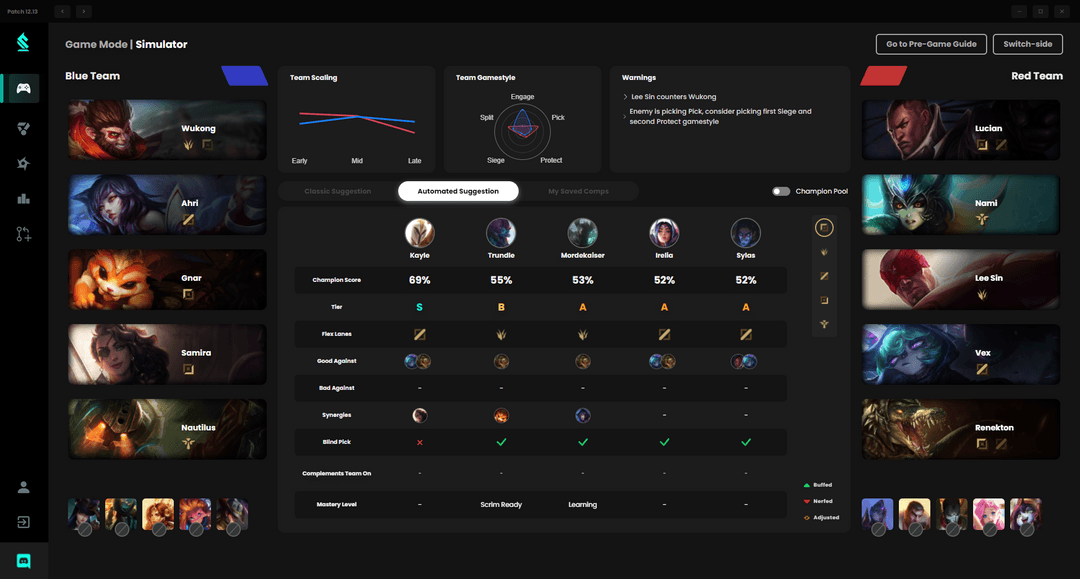Select the jungle role filter icon beside the table

(824, 252)
